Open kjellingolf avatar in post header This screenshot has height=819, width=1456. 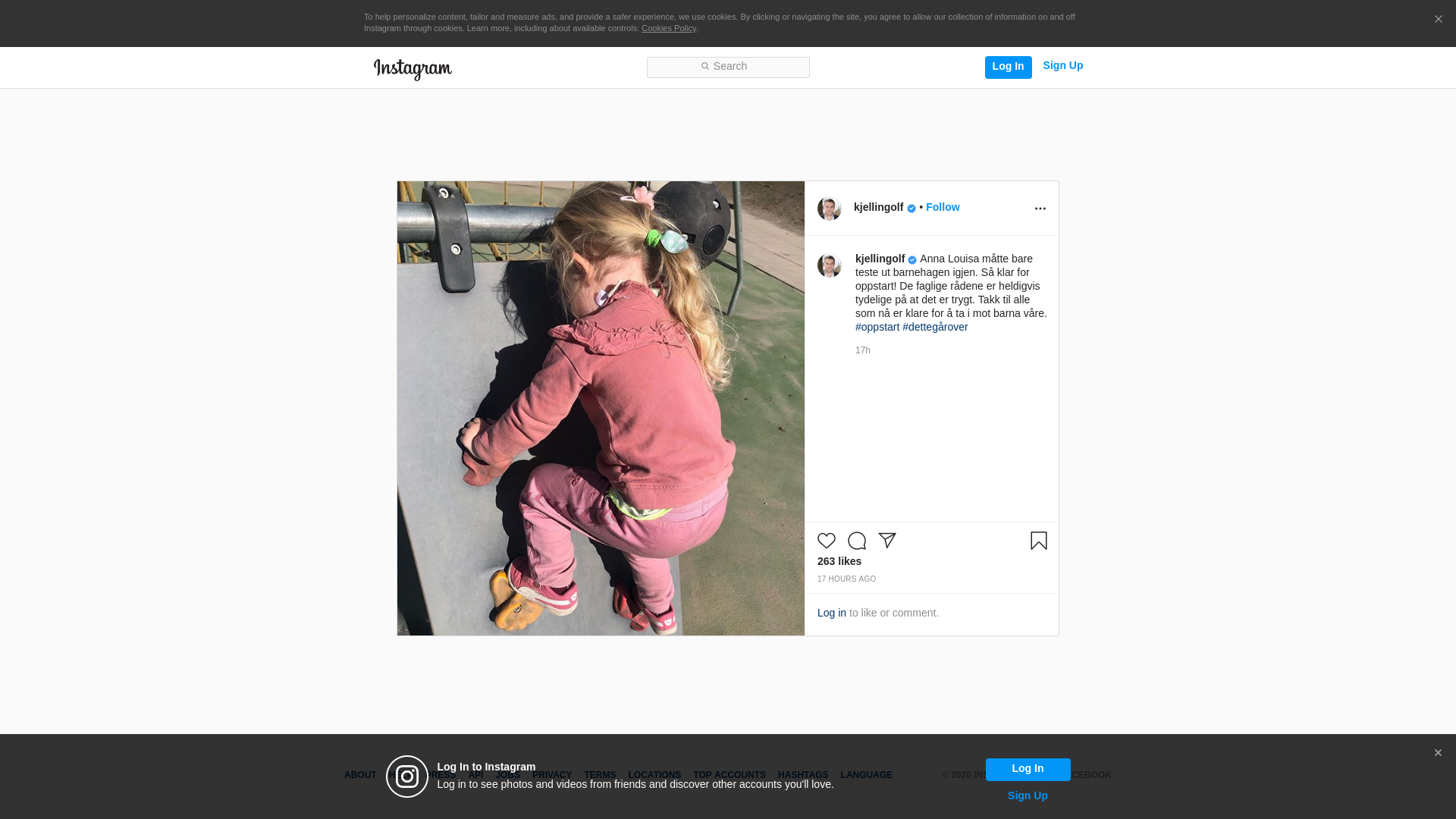830,209
